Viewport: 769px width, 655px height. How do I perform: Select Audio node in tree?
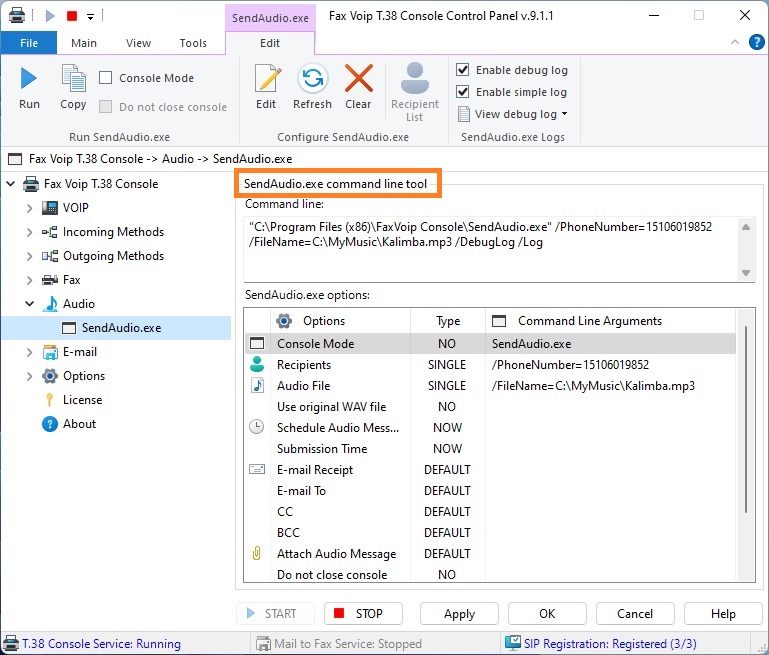(78, 304)
